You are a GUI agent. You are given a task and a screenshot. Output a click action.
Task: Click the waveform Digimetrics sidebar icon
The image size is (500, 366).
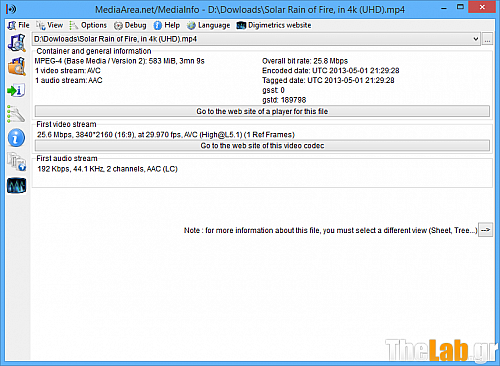(x=16, y=185)
